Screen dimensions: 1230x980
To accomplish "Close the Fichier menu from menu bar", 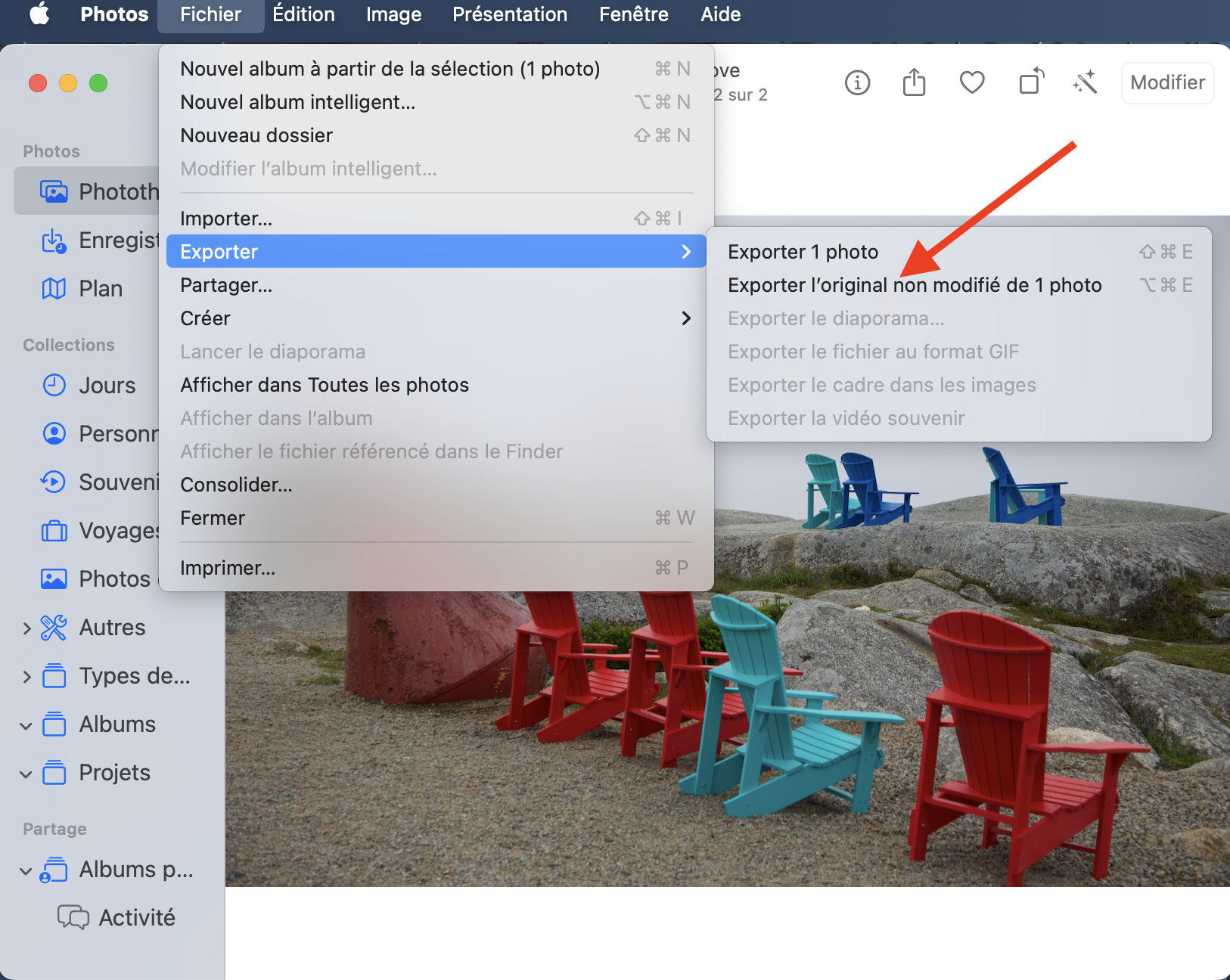I will tap(210, 14).
